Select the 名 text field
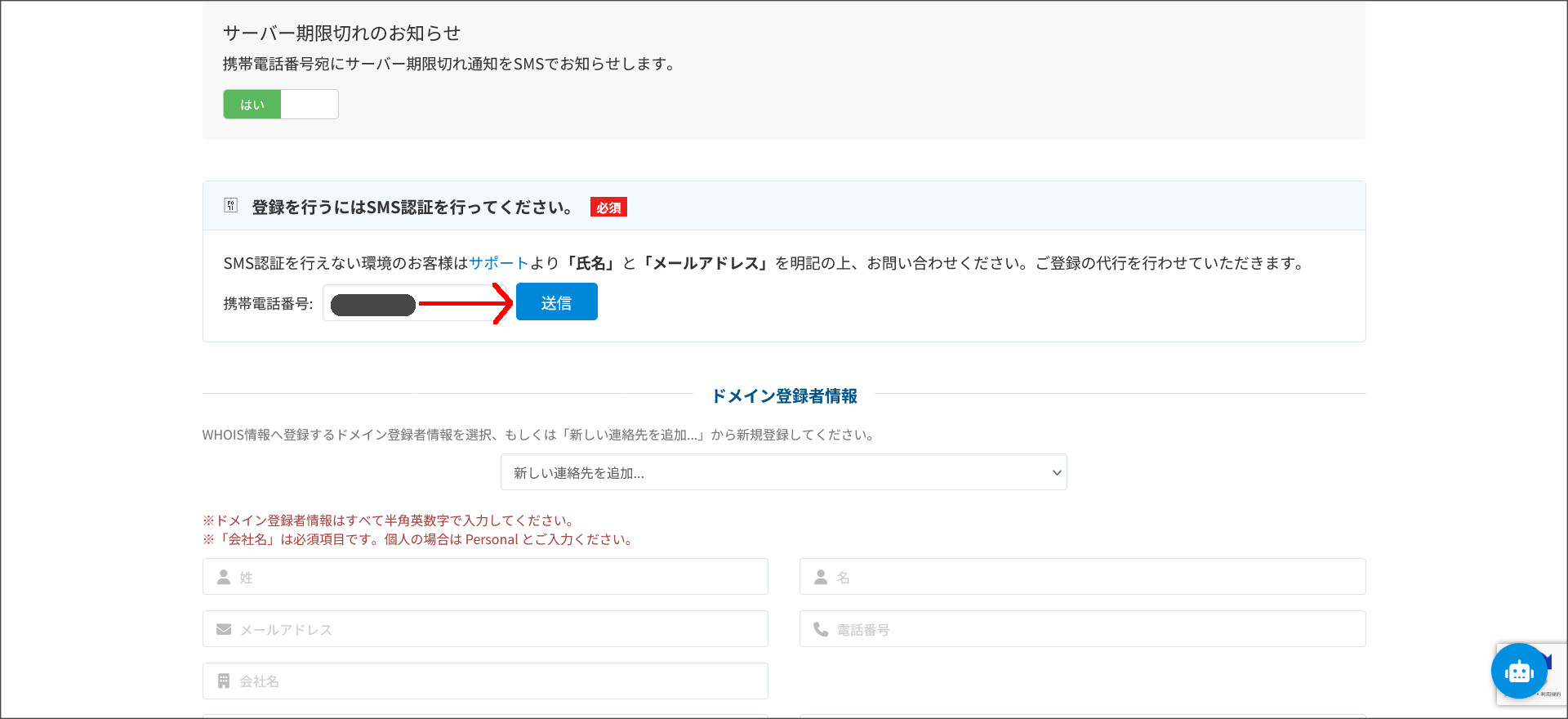Image resolution: width=1568 pixels, height=719 pixels. pos(1094,577)
